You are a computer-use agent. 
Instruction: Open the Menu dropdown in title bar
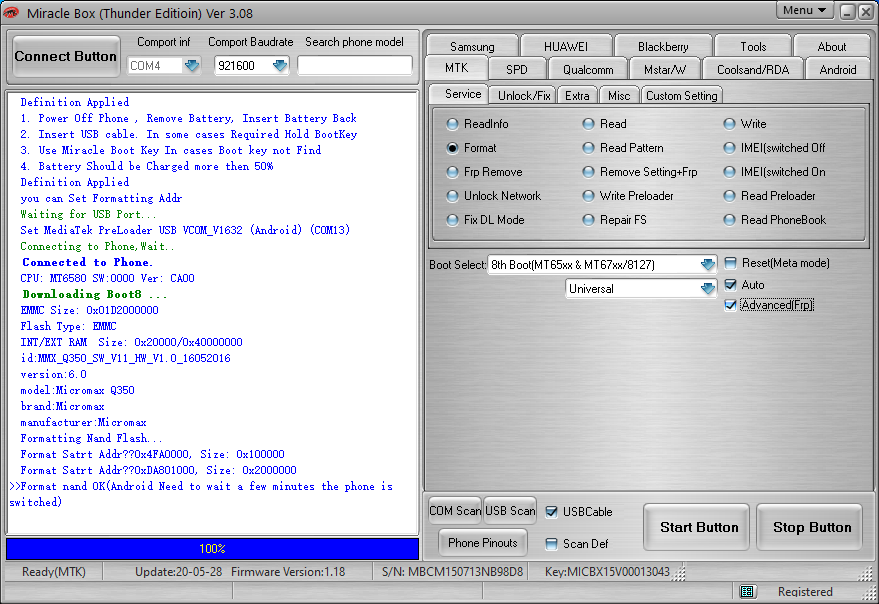(x=804, y=11)
